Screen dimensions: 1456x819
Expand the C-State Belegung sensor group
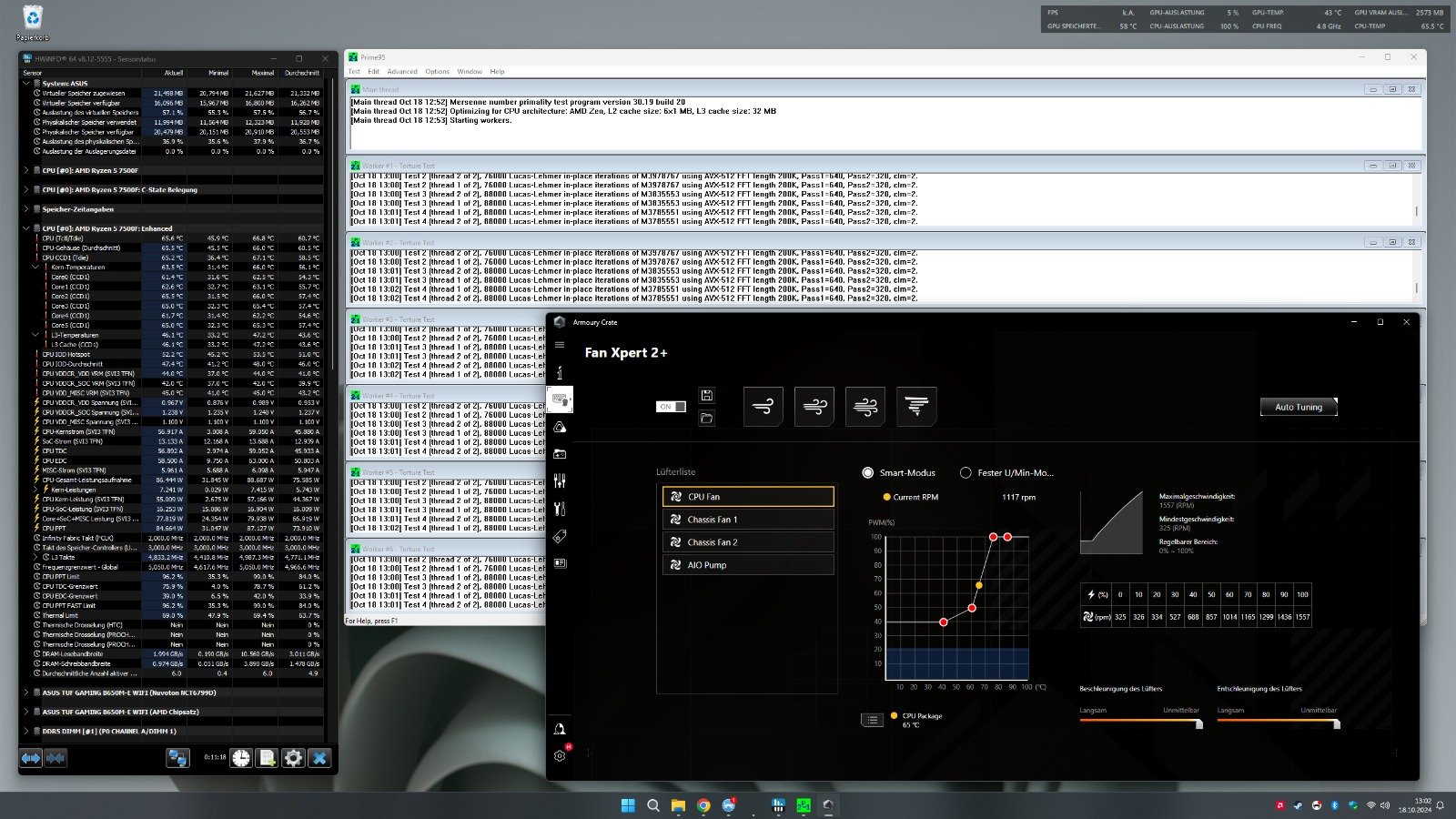click(x=25, y=190)
